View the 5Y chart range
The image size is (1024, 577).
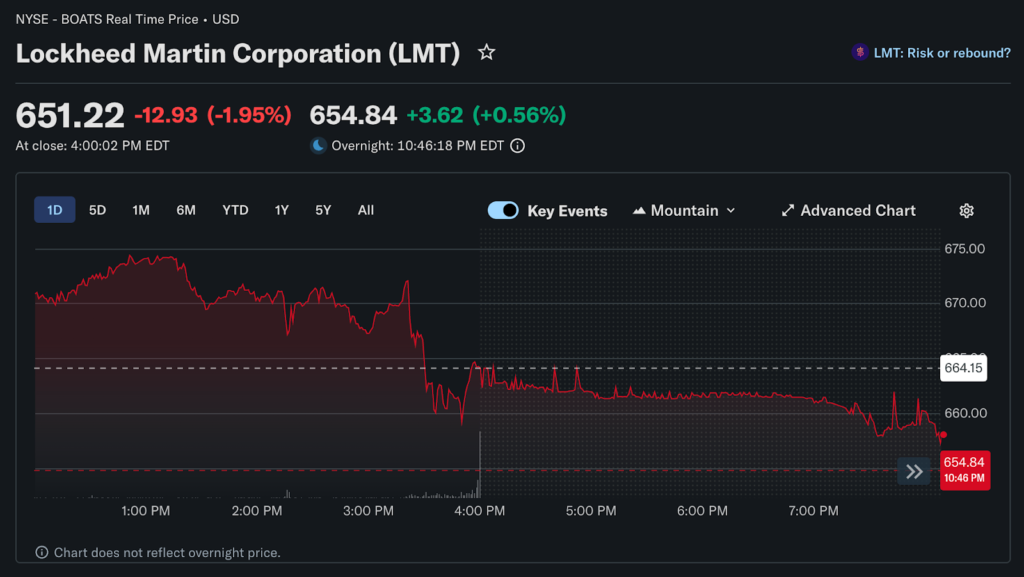pyautogui.click(x=323, y=210)
